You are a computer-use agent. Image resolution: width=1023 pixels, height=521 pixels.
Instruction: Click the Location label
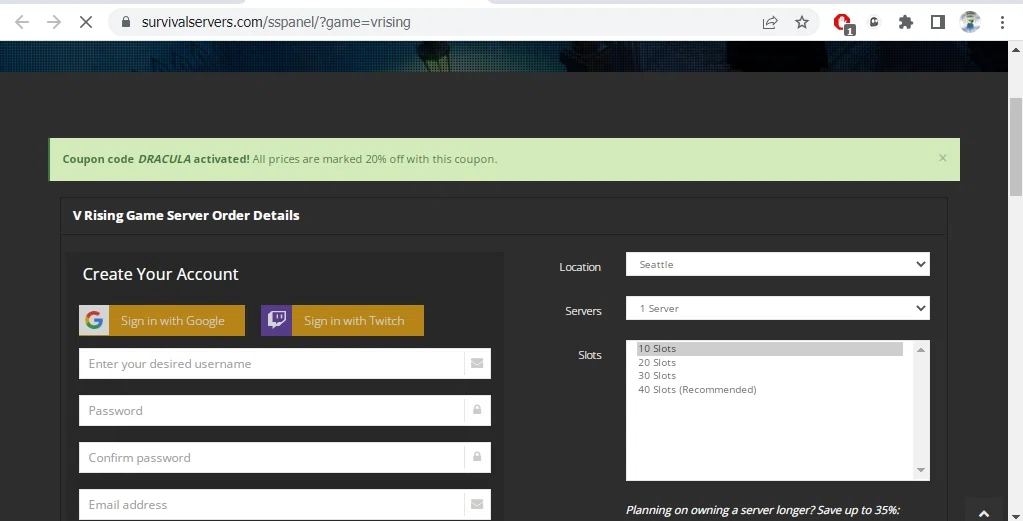pos(580,267)
